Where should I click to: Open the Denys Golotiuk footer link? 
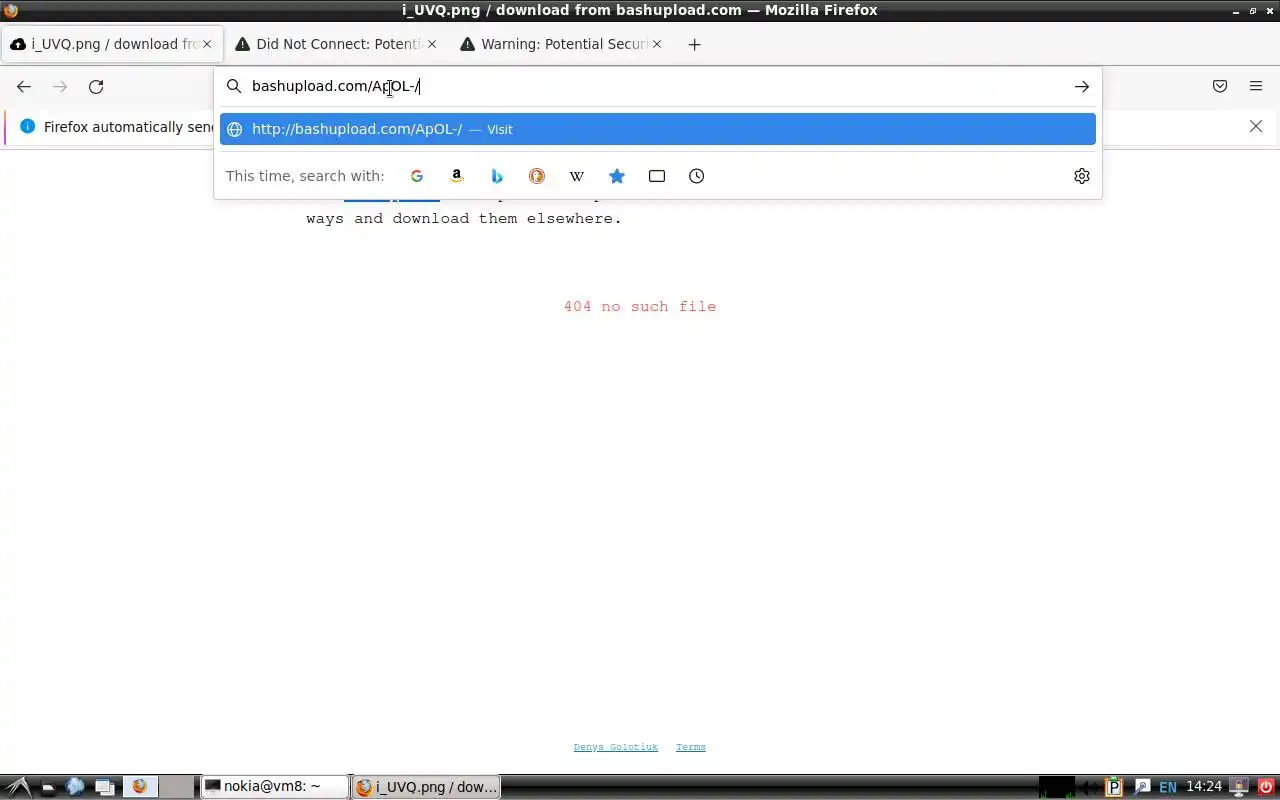tap(615, 747)
